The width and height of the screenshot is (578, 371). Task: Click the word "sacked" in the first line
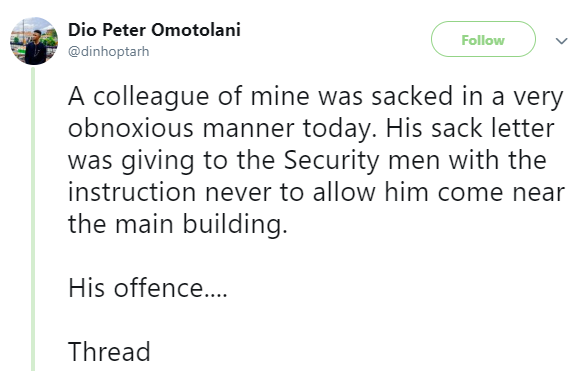[412, 96]
